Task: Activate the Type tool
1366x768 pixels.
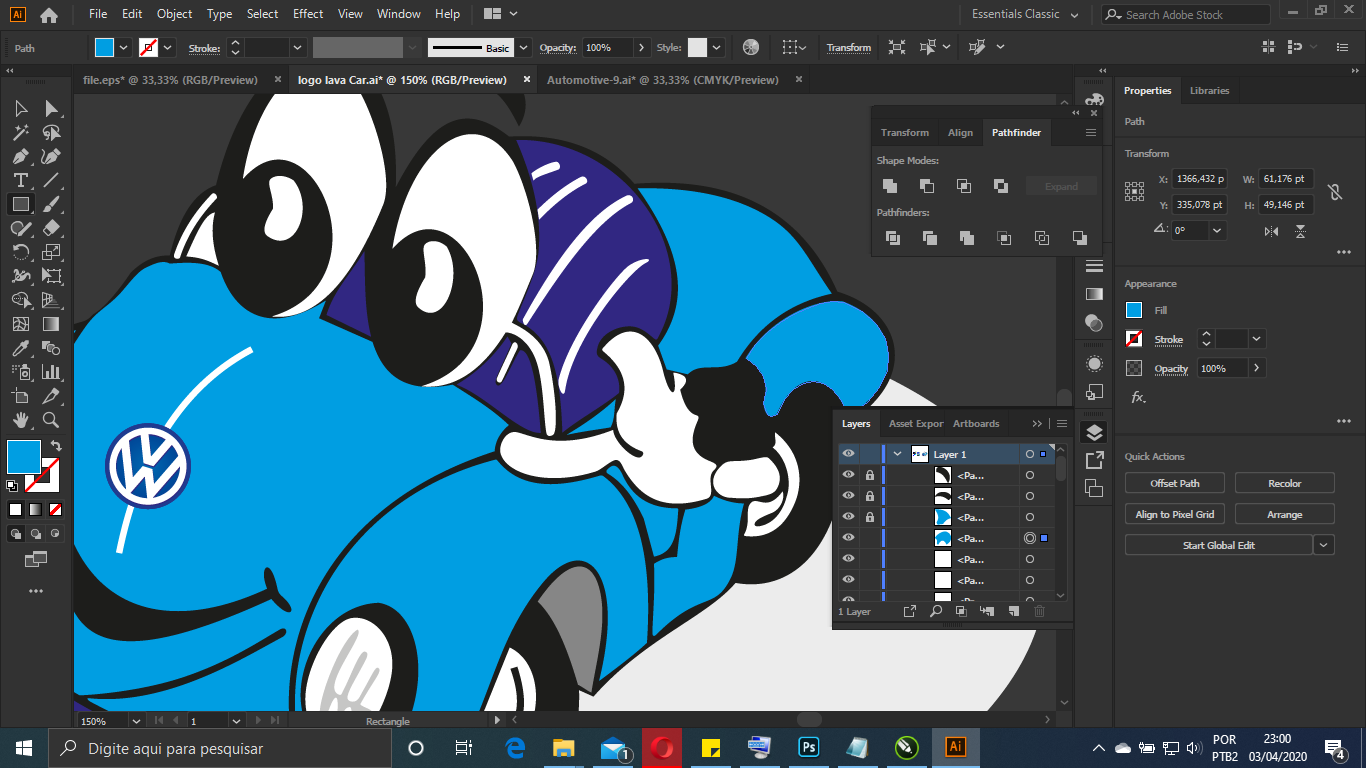Action: tap(20, 180)
